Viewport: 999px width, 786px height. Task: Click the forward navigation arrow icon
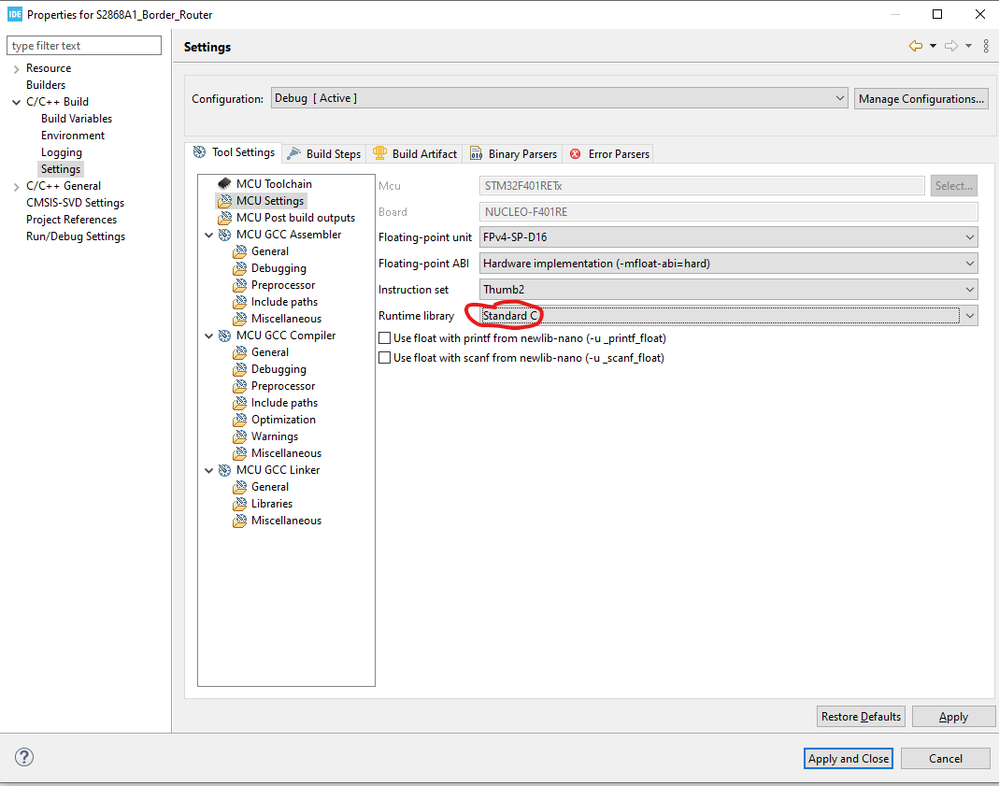click(x=951, y=46)
